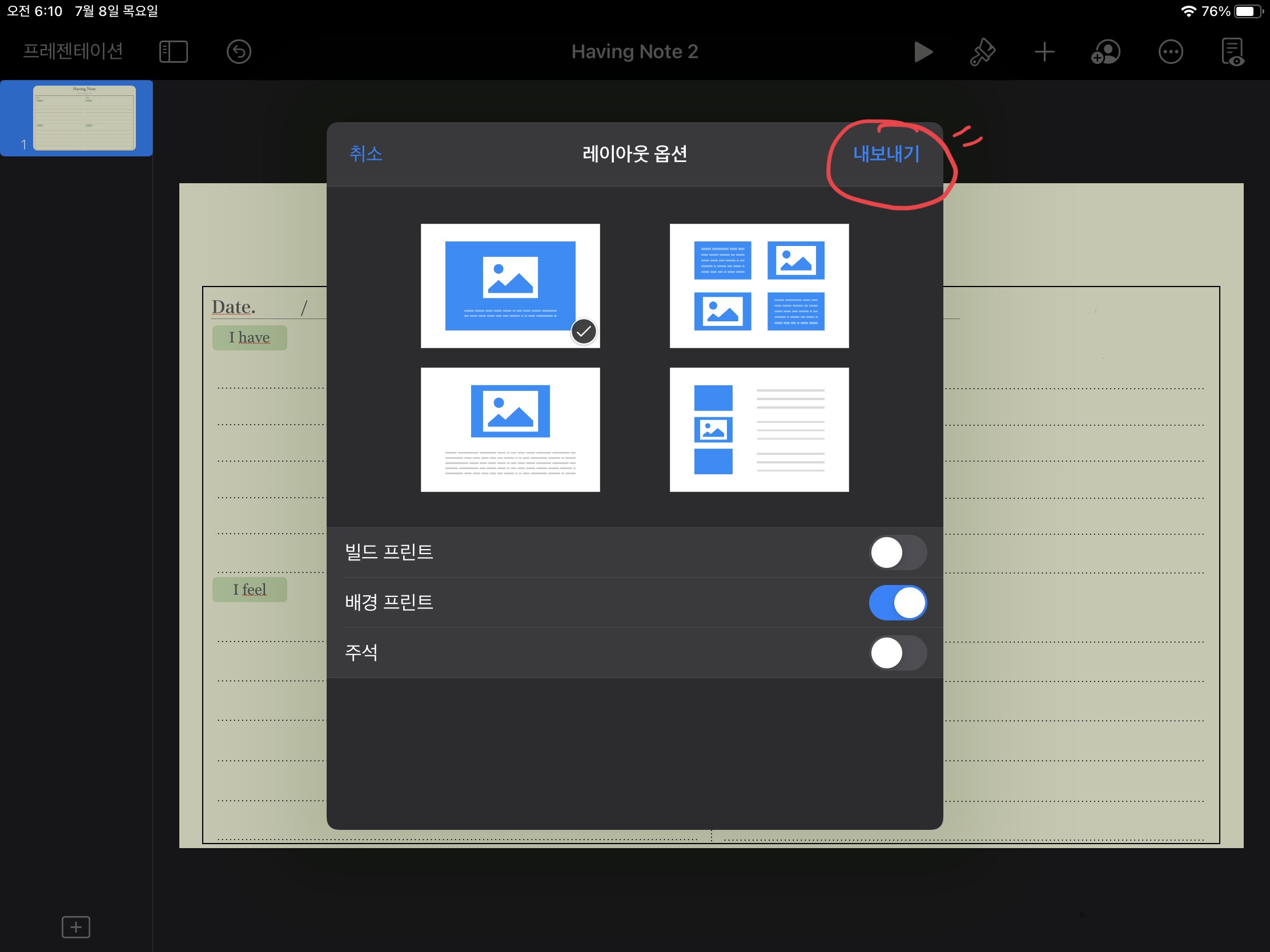Select the single slide layout option
1270x952 pixels.
[x=510, y=286]
